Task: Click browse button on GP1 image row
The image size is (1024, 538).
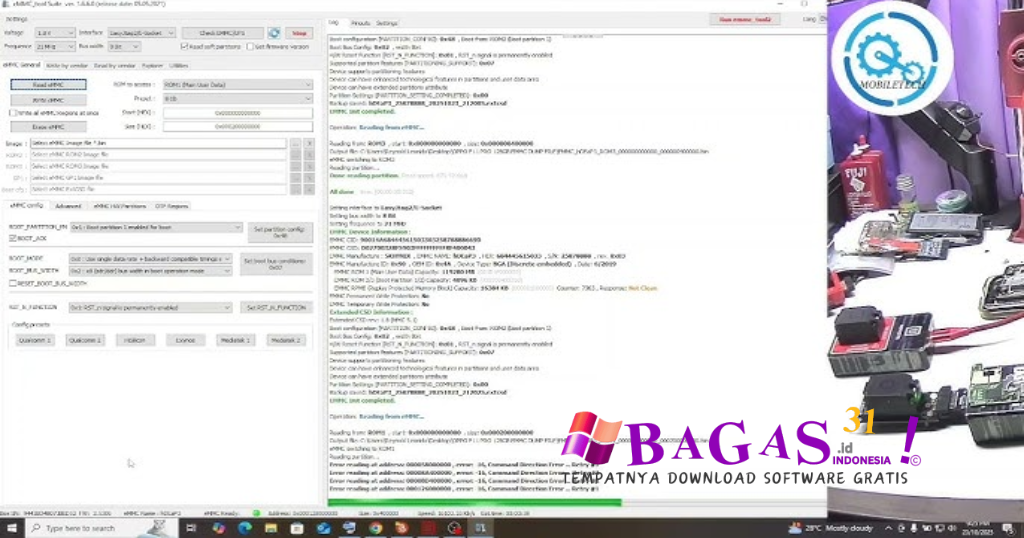Action: click(296, 178)
